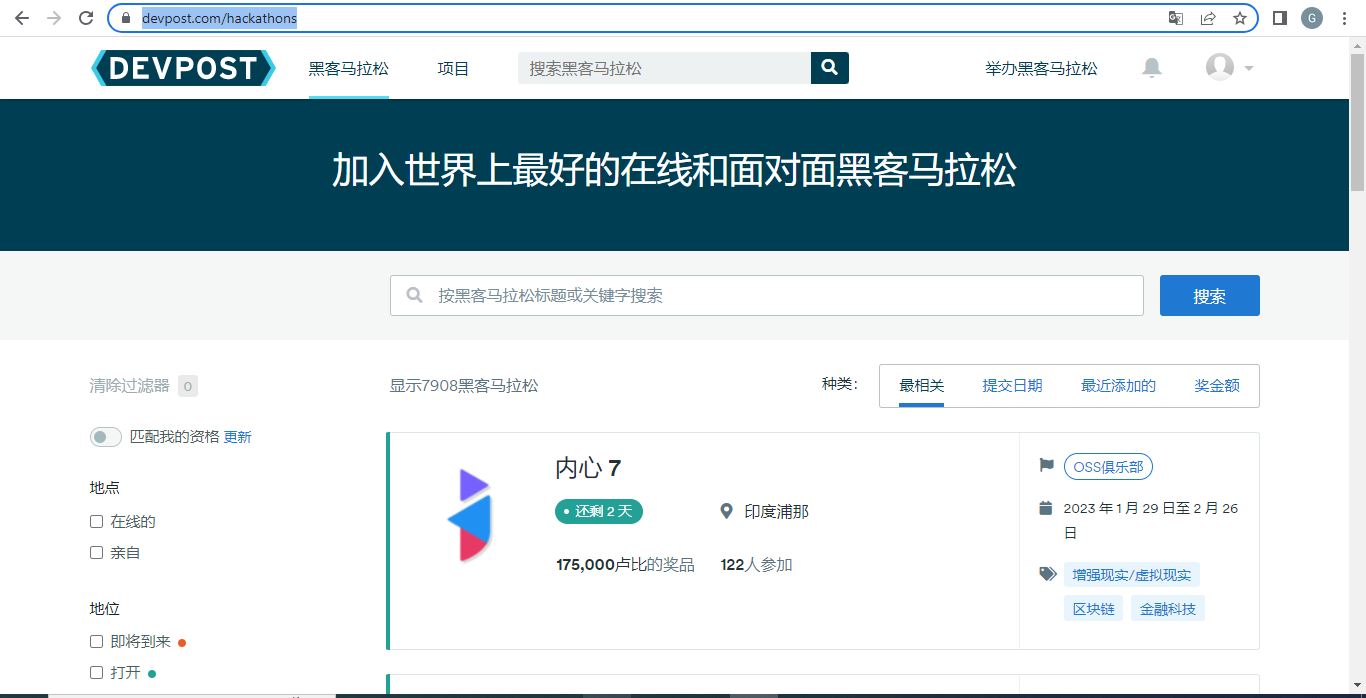The height and width of the screenshot is (698, 1366).
Task: Focus the hackathon keyword search field
Action: [x=766, y=296]
